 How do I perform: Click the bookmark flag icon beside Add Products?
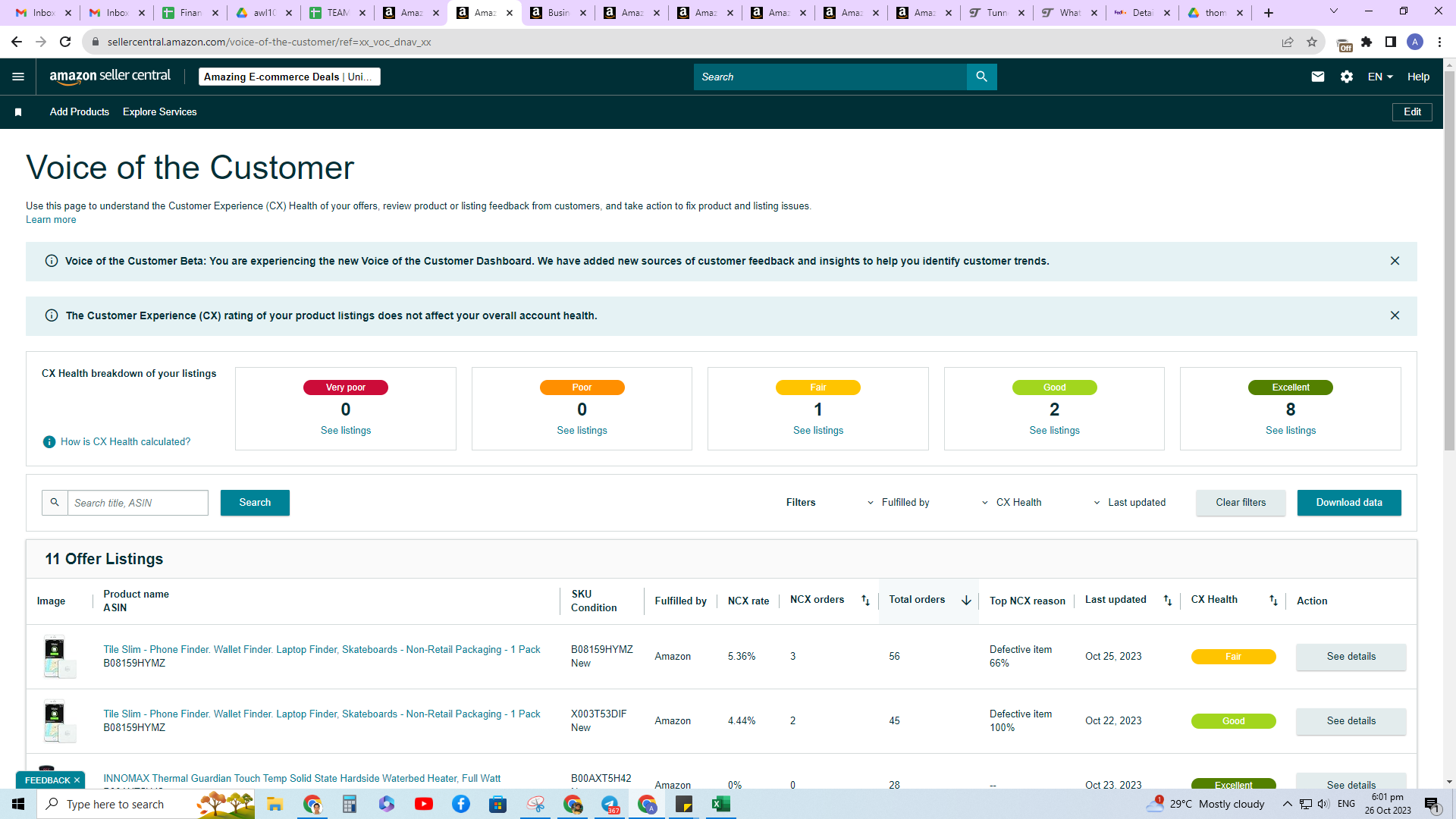(x=18, y=112)
